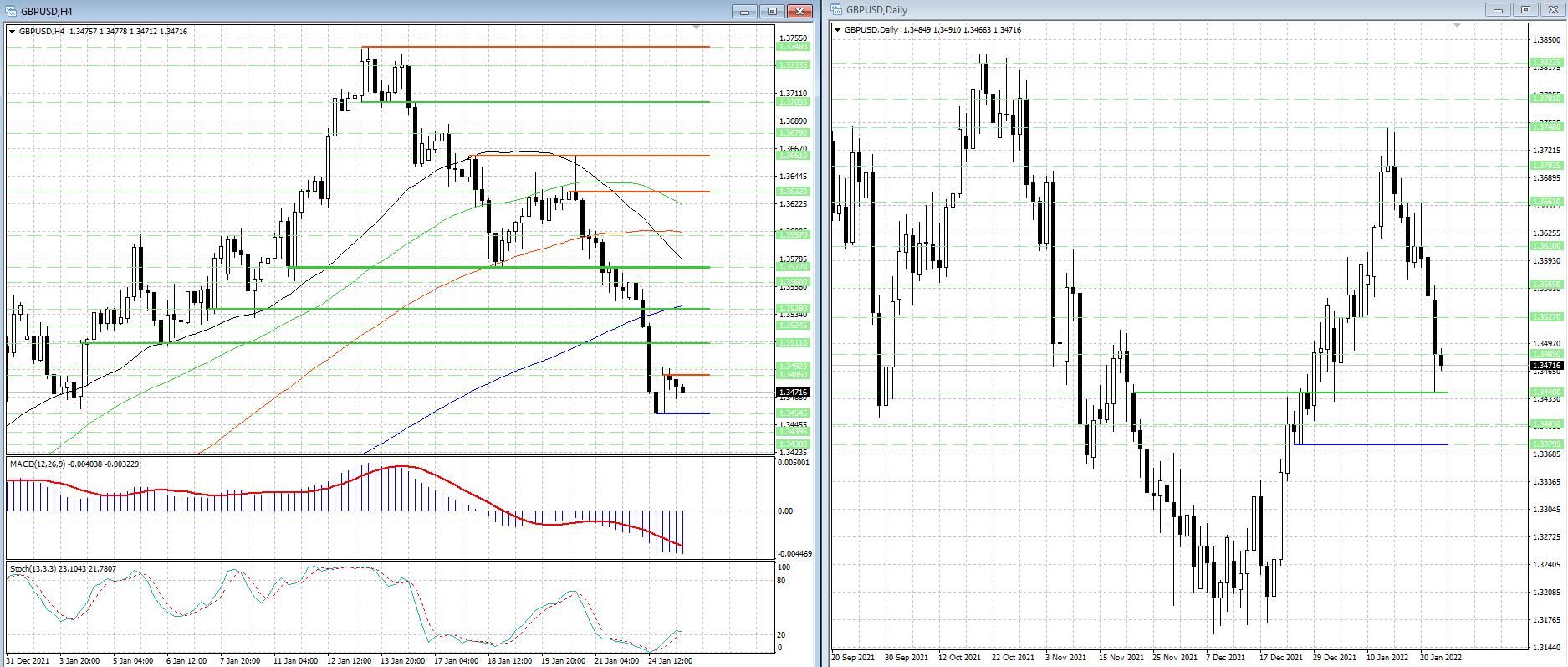
Task: Click the 1.34716 current price tag on Daily chart
Action: 1546,366
